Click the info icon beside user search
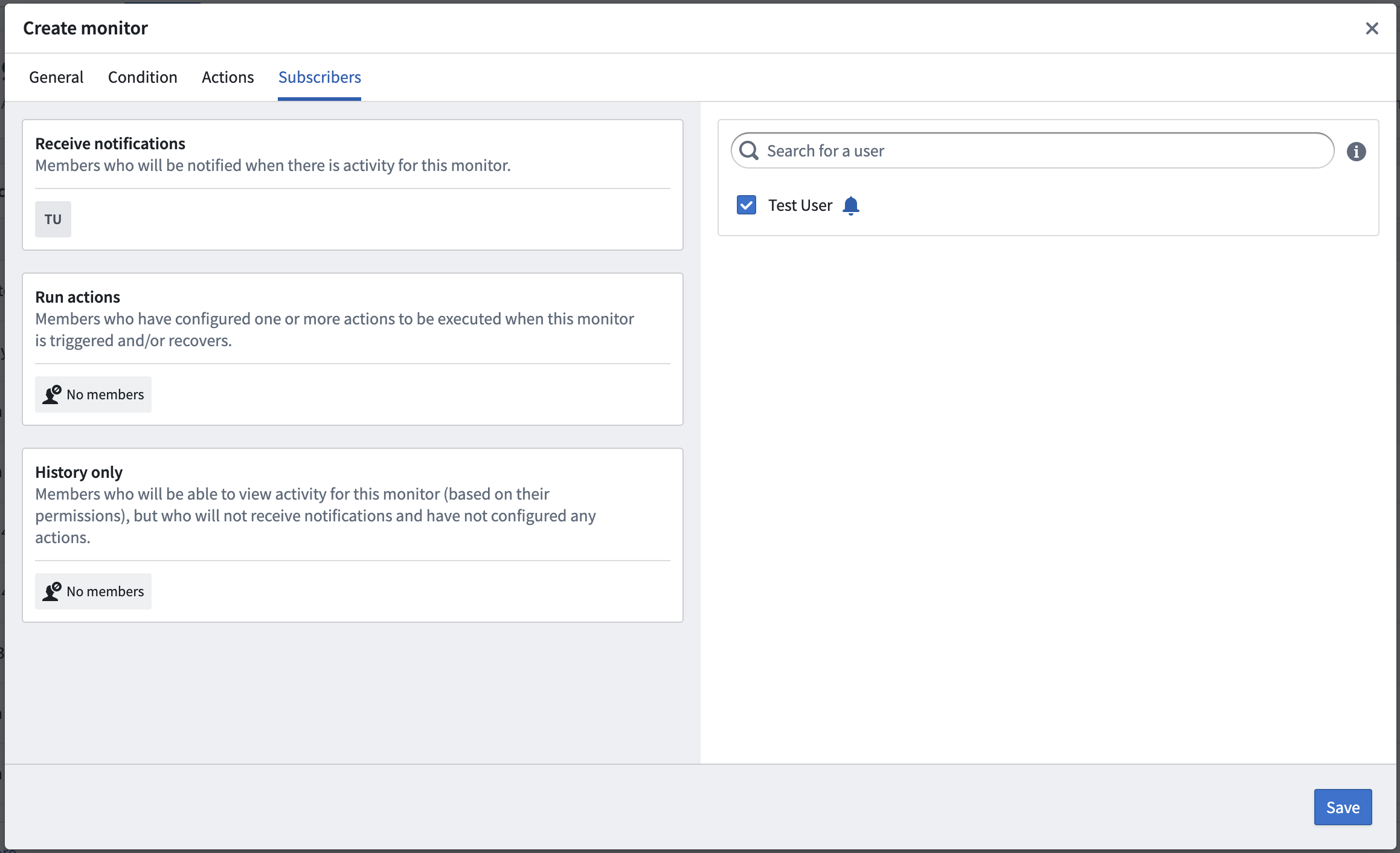The height and width of the screenshot is (853, 1400). (x=1356, y=152)
